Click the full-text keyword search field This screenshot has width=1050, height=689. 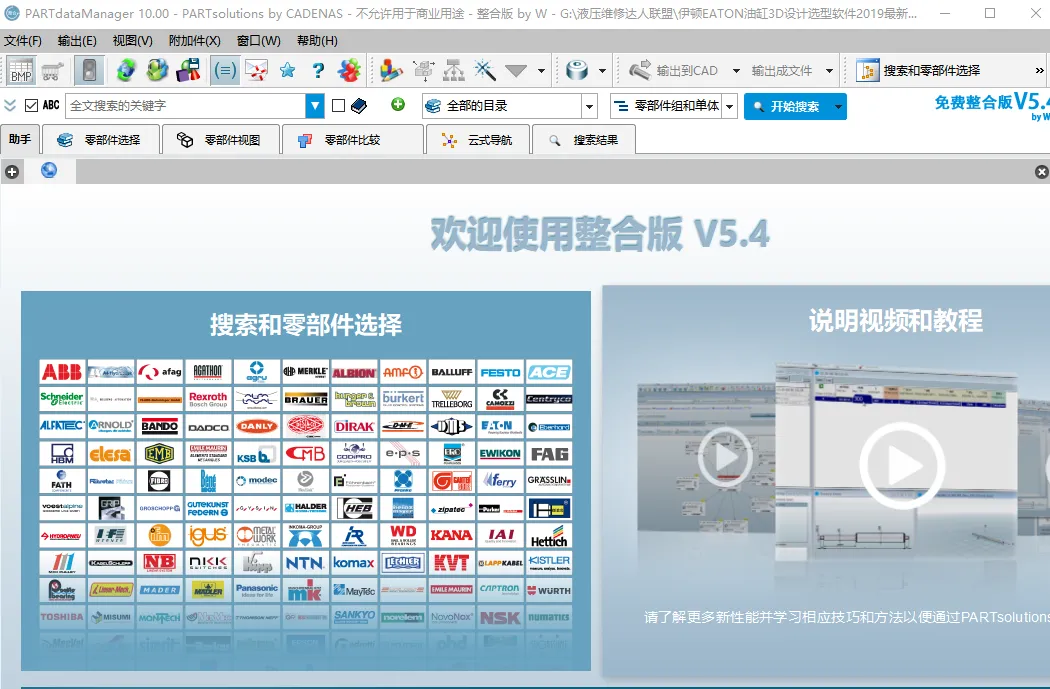tap(185, 106)
